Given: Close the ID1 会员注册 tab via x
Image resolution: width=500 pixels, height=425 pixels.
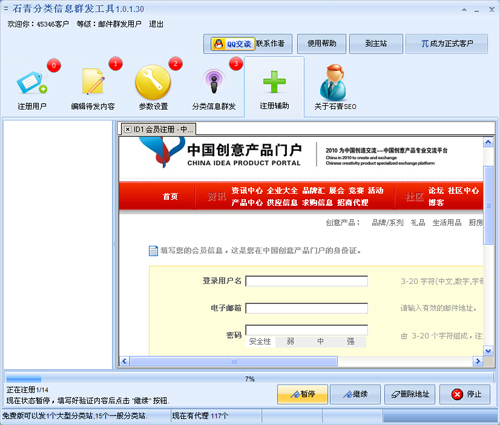Looking at the screenshot, I should click(x=128, y=129).
